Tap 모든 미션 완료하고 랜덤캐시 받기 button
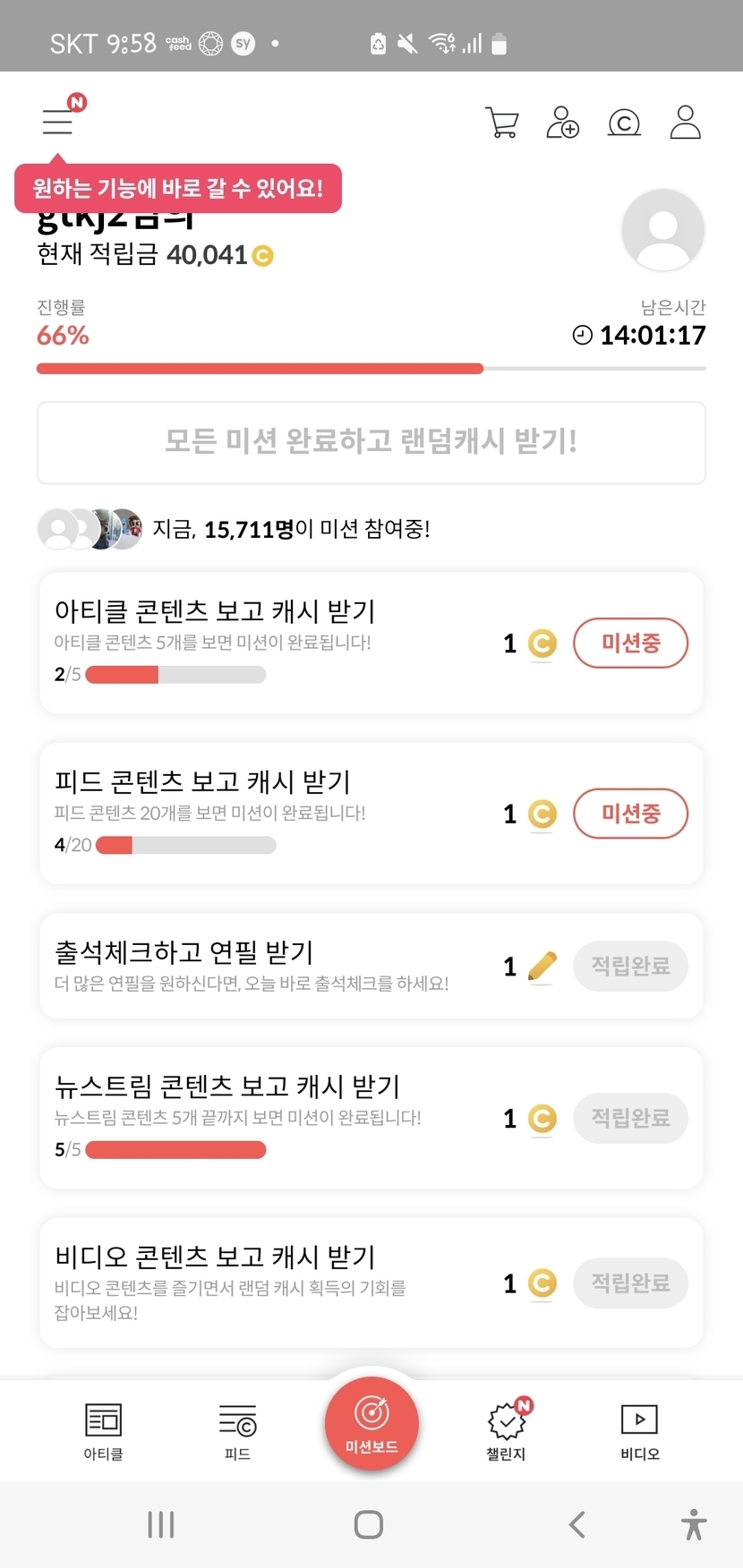 coord(371,442)
